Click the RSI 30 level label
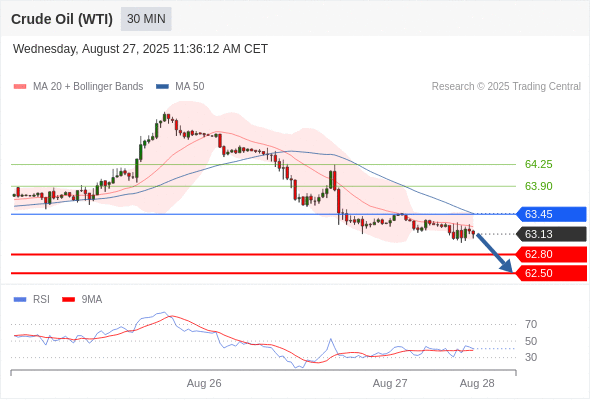Image resolution: width=590 pixels, height=400 pixels. [531, 357]
